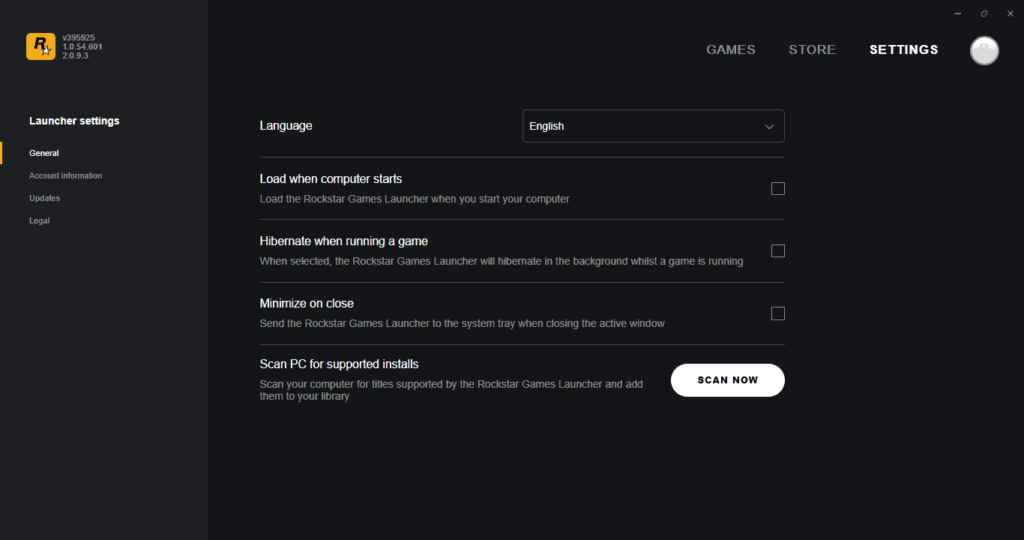Screen dimensions: 1024x540
Task: Open the Language dropdown showing English
Action: point(653,126)
